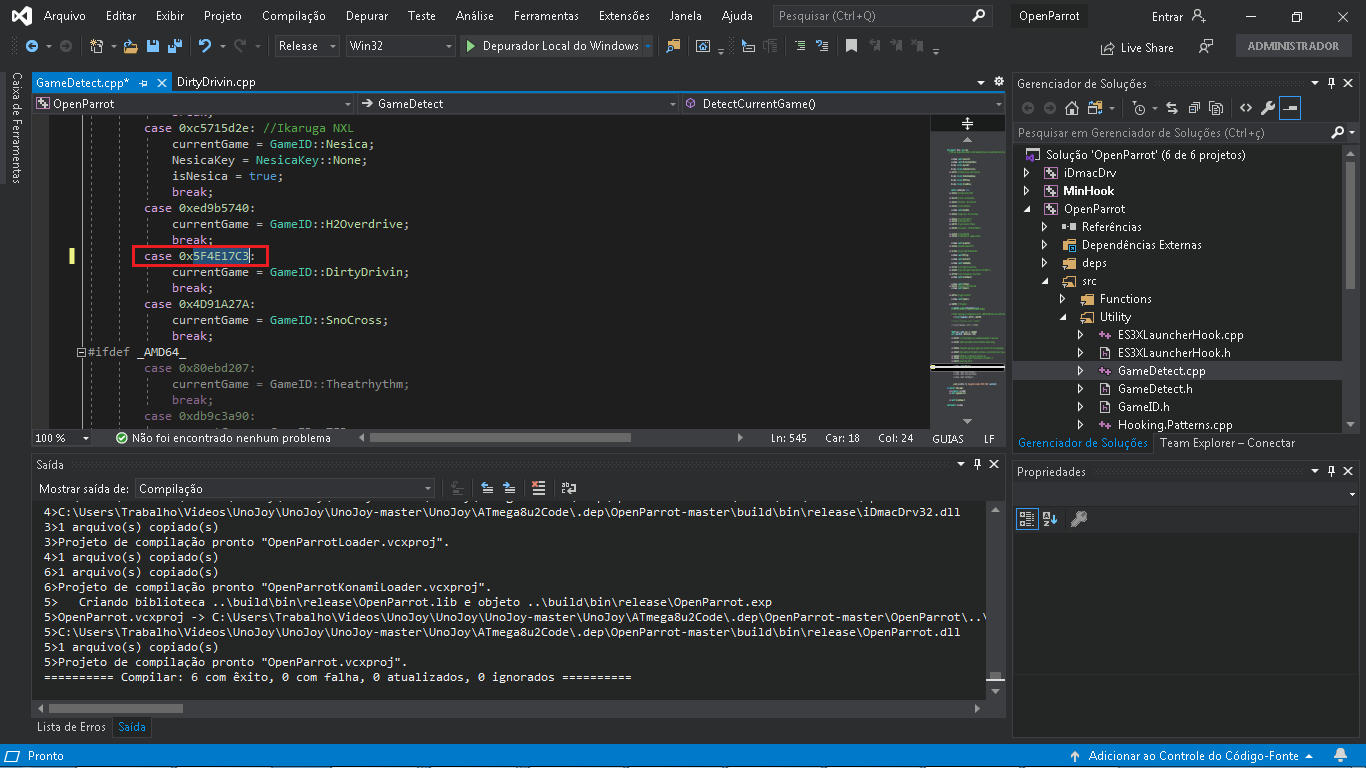This screenshot has height=768, width=1366.
Task: Click the Undo arrow icon
Action: (x=205, y=46)
